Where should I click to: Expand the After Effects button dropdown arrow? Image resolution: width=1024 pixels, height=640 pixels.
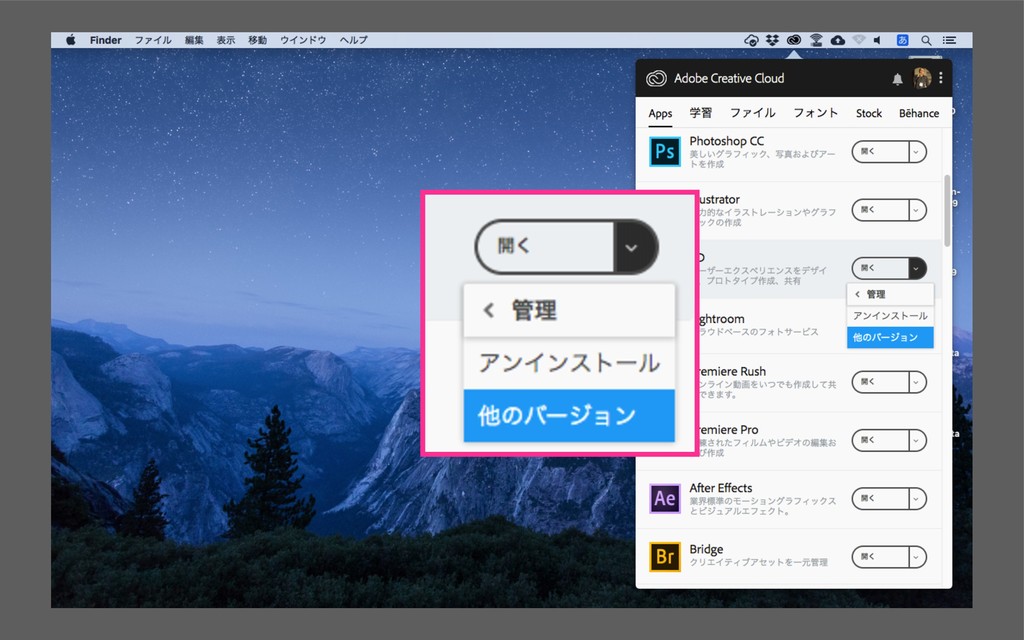point(916,499)
